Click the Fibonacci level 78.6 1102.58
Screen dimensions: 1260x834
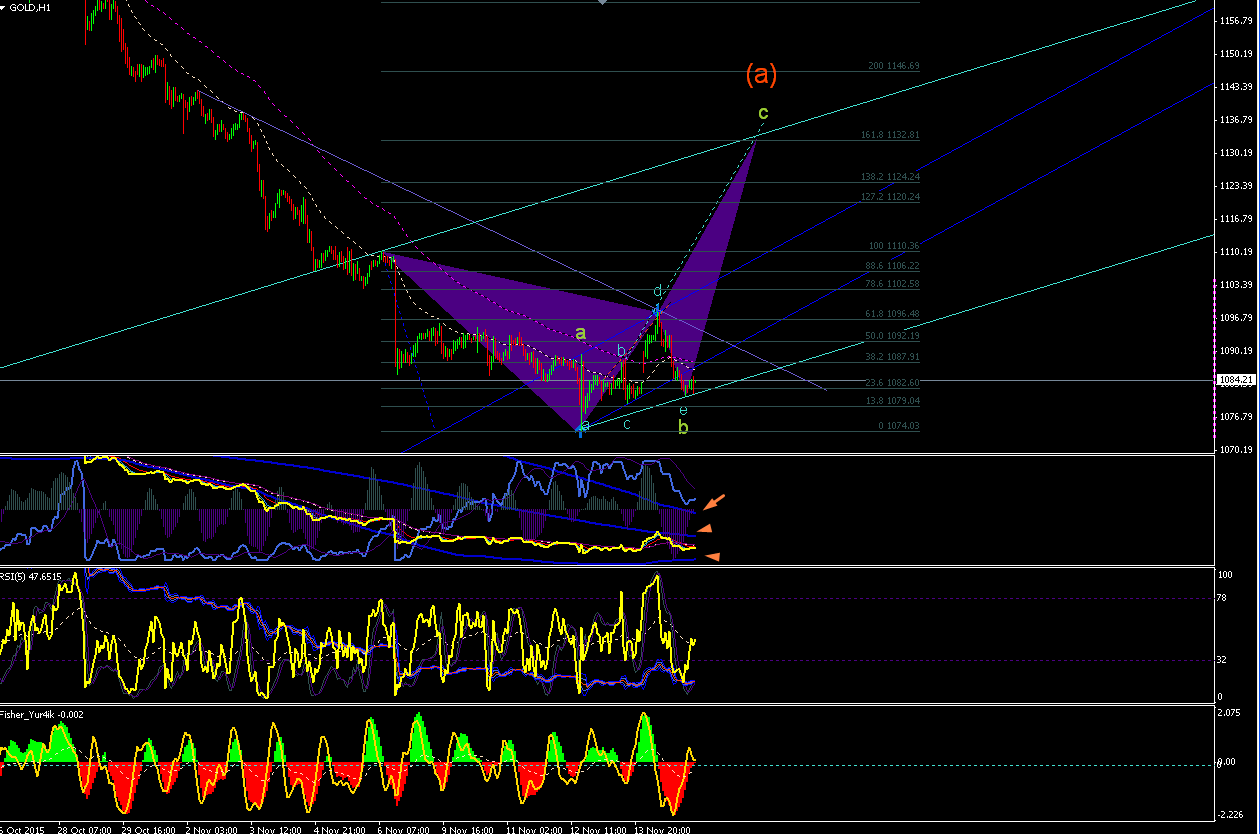point(892,284)
